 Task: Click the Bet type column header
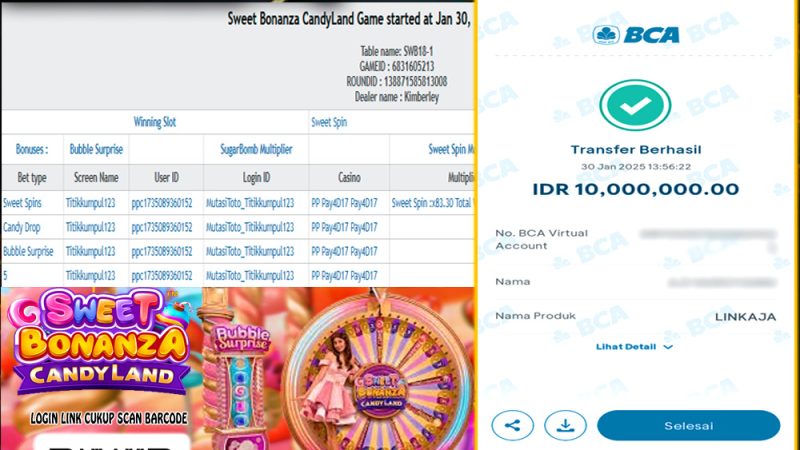[x=32, y=178]
